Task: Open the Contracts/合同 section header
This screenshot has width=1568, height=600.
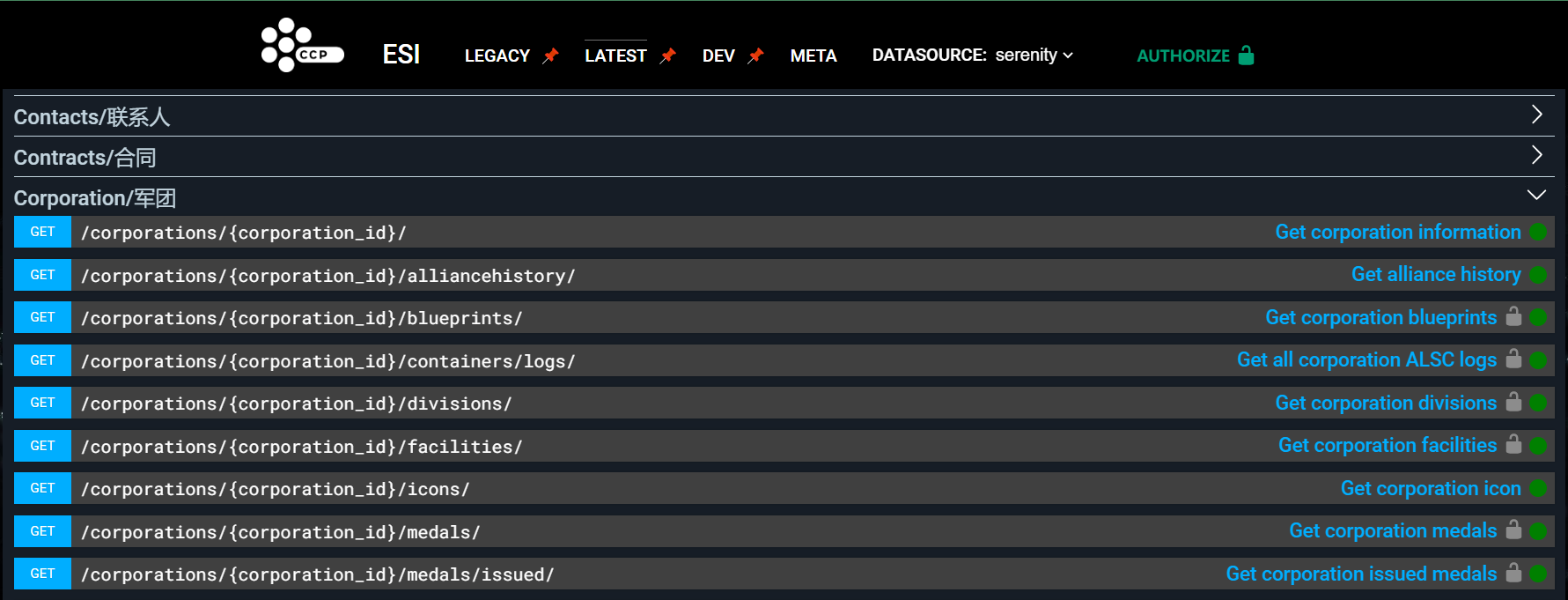Action: pyautogui.click(x=784, y=157)
